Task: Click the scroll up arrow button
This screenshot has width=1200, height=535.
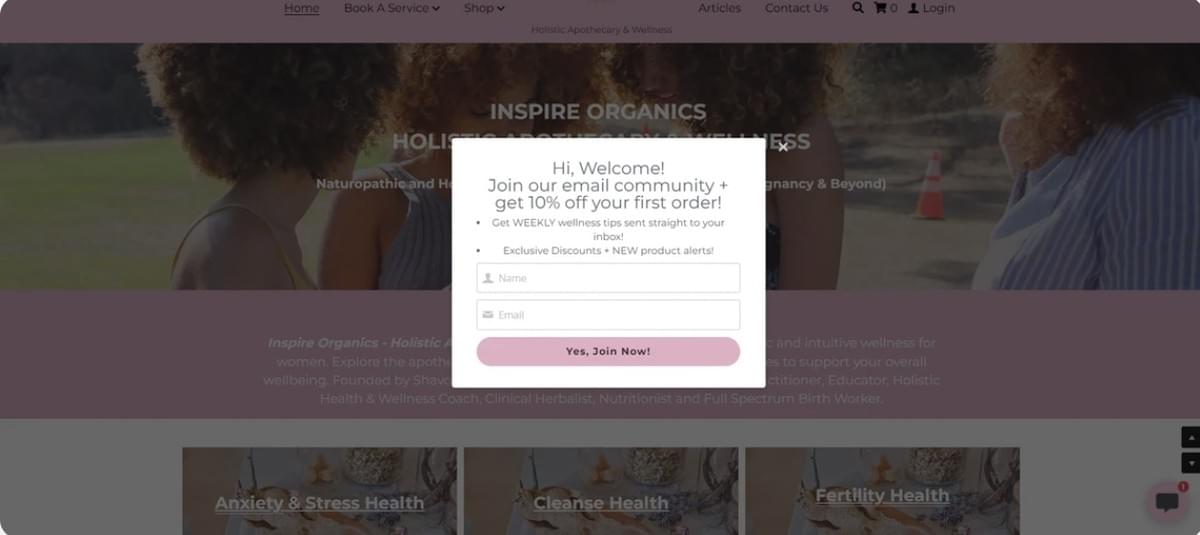Action: 1191,438
